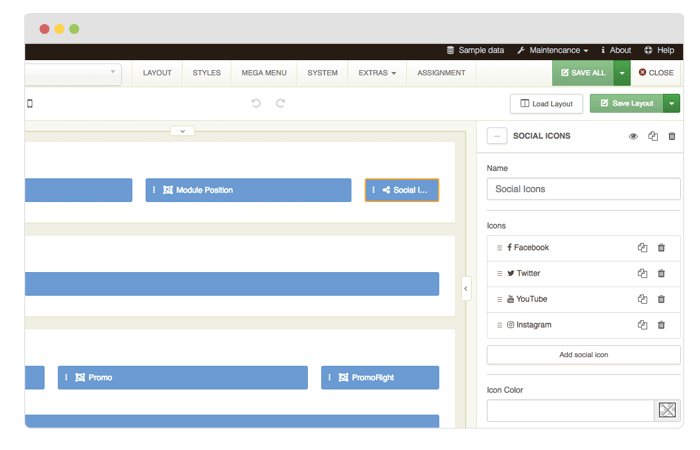Duplicate the YouTube social icon
Screen dimensions: 700x450
(643, 299)
